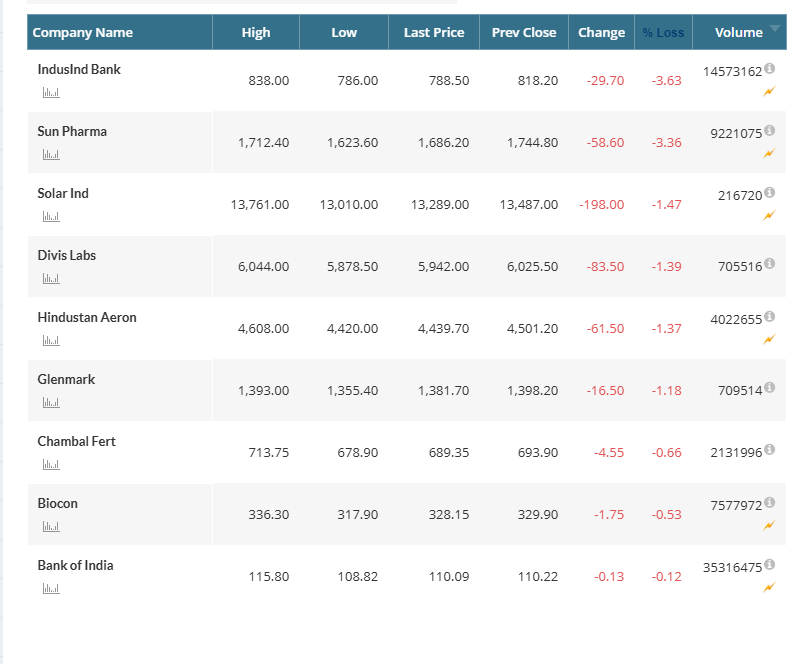Screen dimensions: 797x664
Task: Open chart icon under Sun Pharma
Action: pyautogui.click(x=51, y=155)
